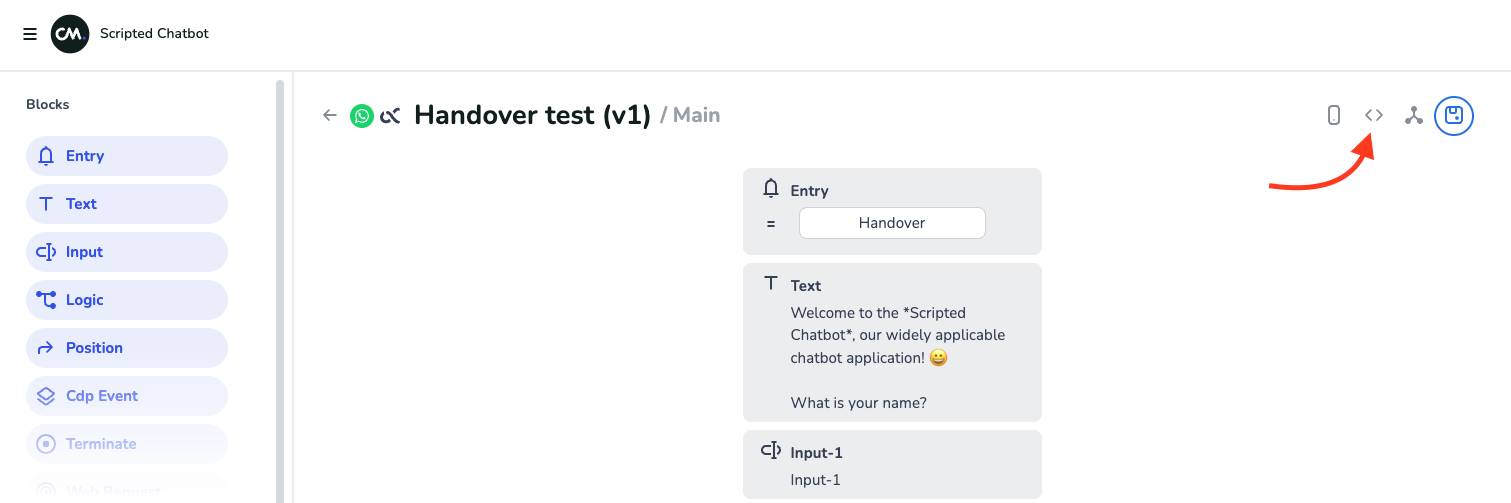
Task: Select the Entry block from sidebar
Action: coord(127,156)
